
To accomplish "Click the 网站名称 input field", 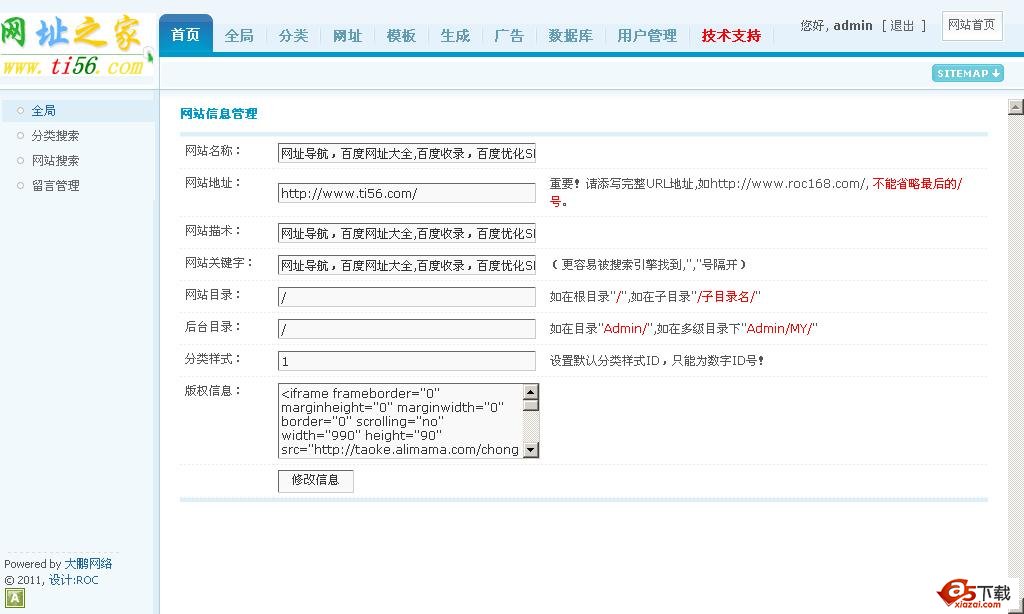I will 407,154.
